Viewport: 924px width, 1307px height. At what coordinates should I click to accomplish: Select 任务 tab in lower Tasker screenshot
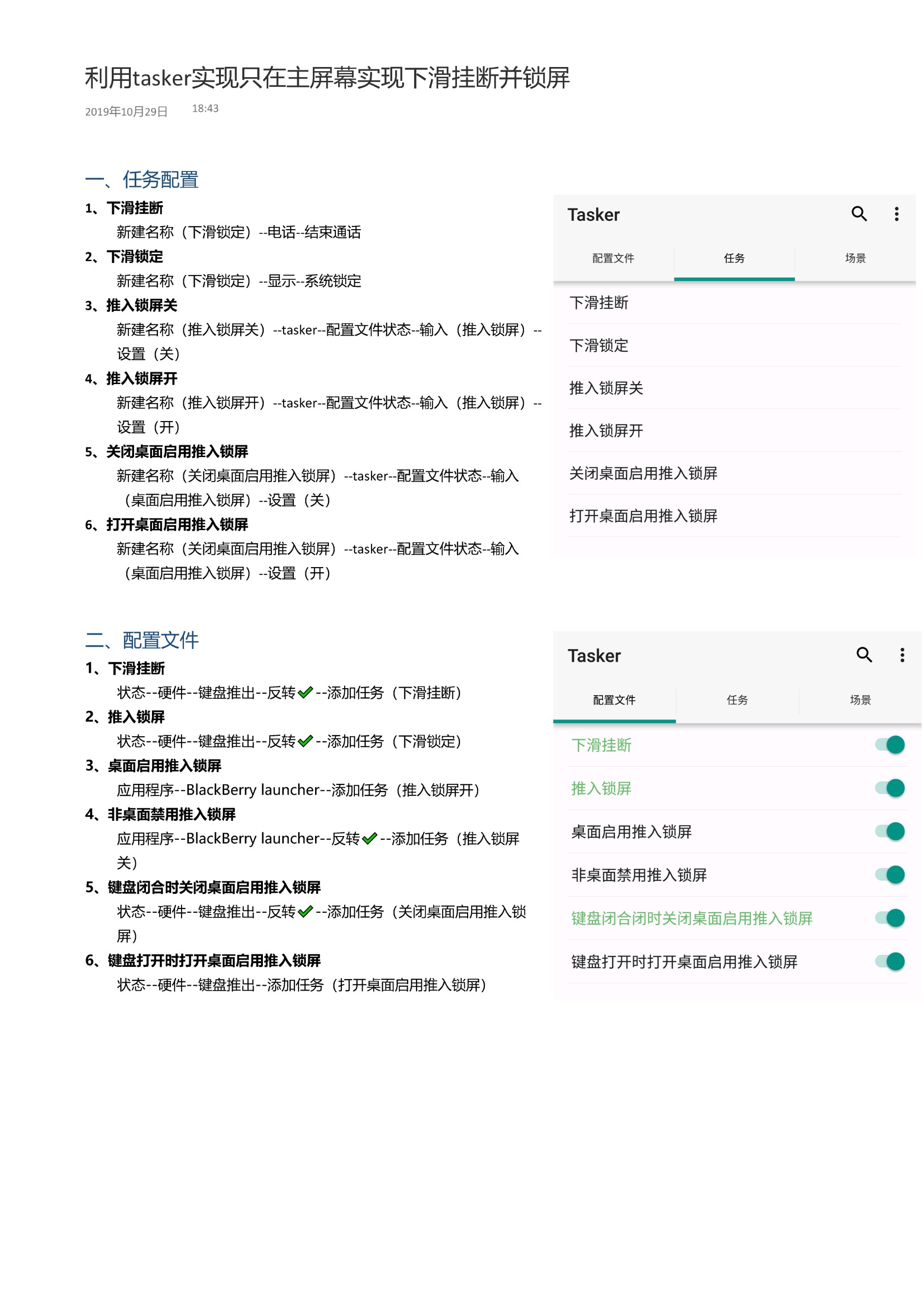click(737, 700)
